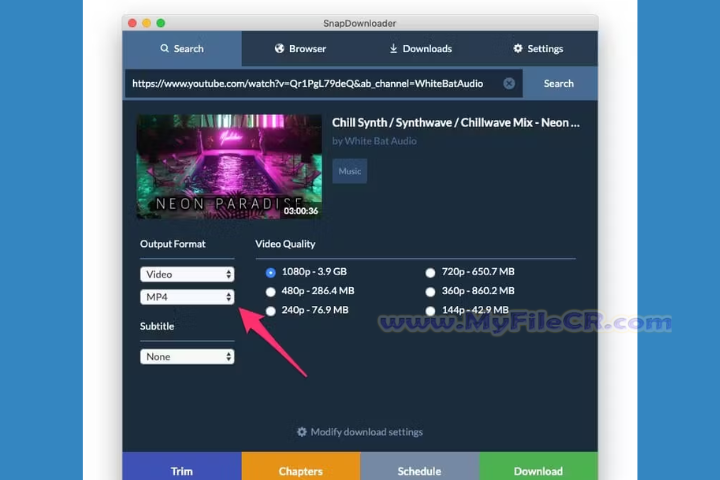The width and height of the screenshot is (720, 480).
Task: Pick 144p - 42.9 MB quality
Action: [x=430, y=311]
